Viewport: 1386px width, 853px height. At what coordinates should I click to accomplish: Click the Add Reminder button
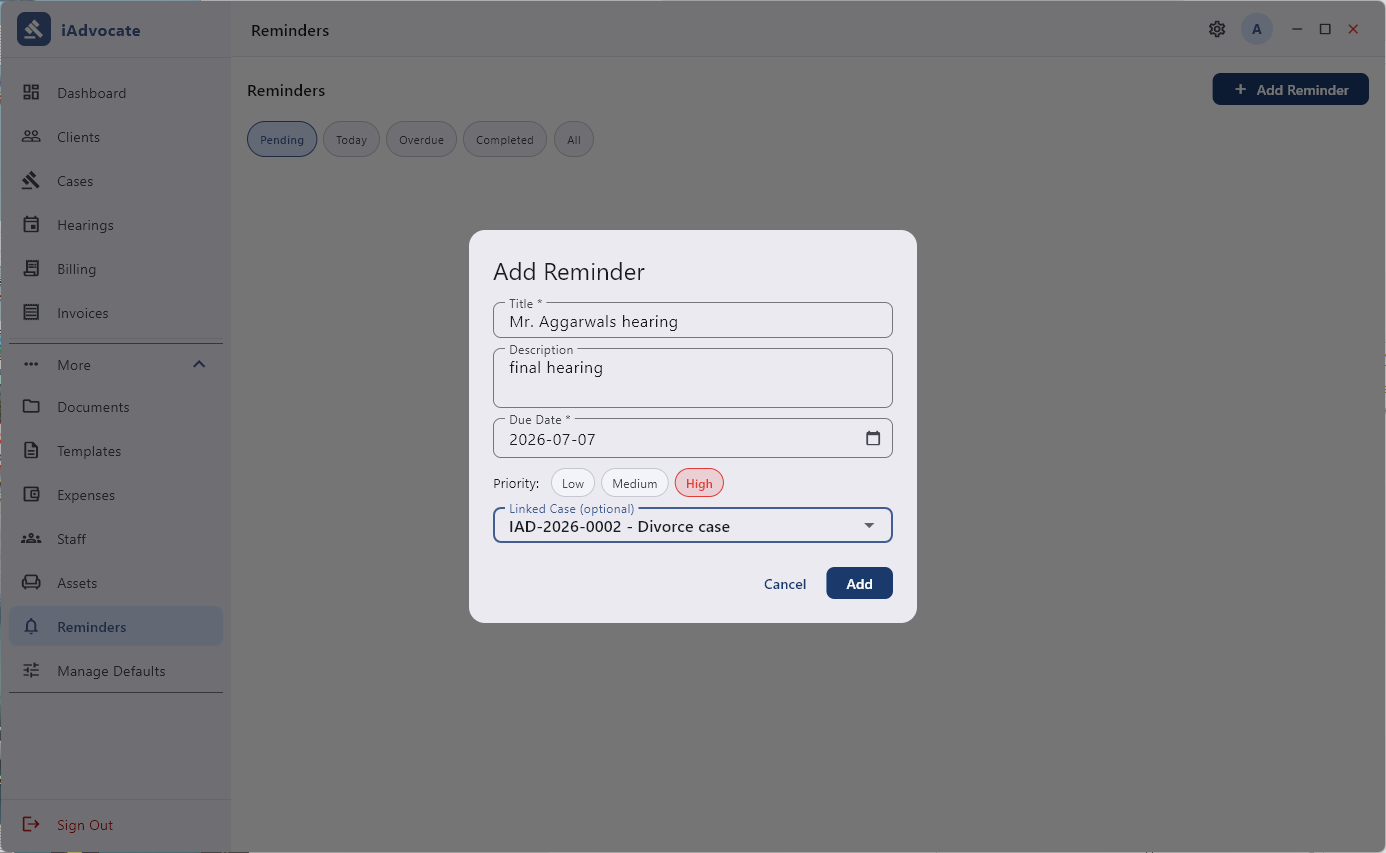(x=1291, y=89)
